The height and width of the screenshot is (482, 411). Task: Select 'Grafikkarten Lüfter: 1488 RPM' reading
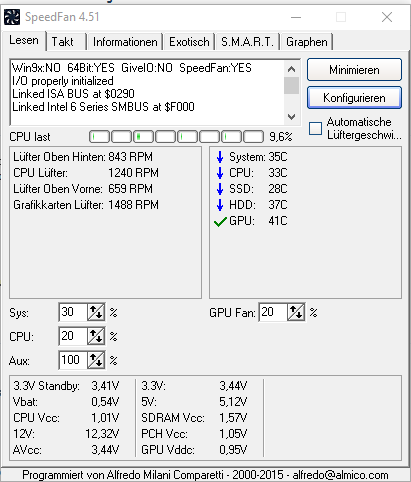pos(86,205)
